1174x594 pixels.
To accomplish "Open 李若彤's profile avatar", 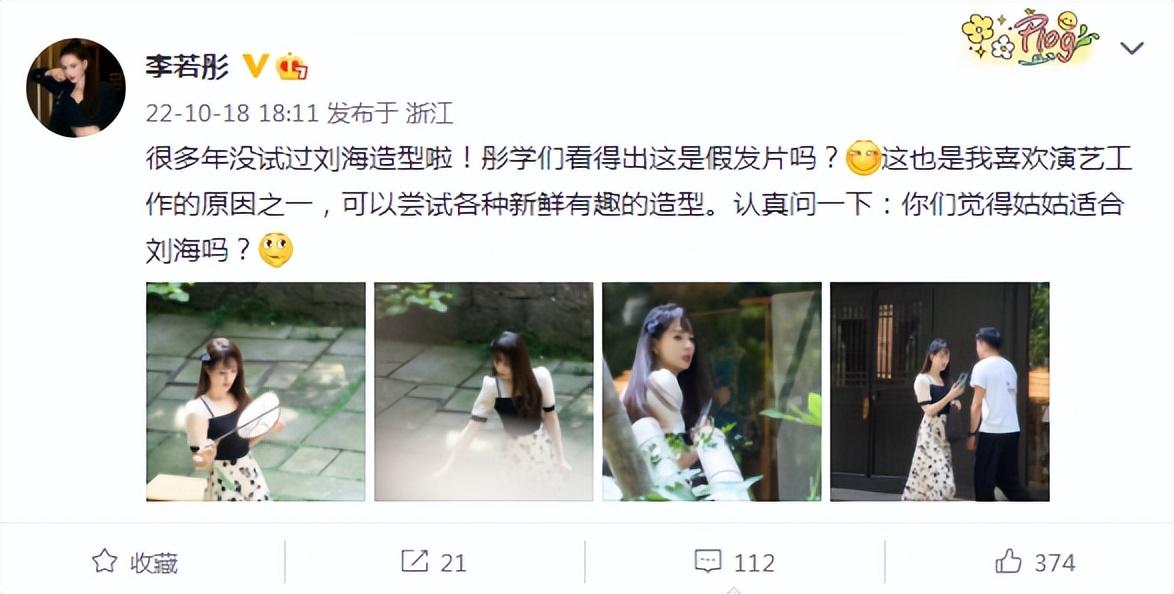I will pyautogui.click(x=76, y=88).
